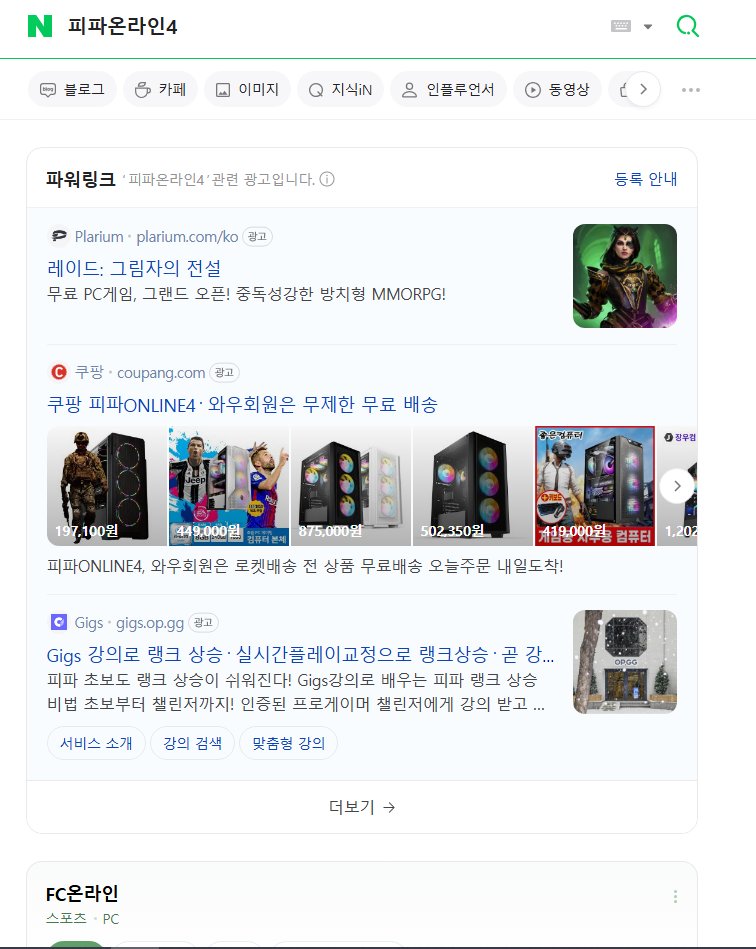This screenshot has height=949, width=756.
Task: Click the green search magnifier icon
Action: pos(687,26)
